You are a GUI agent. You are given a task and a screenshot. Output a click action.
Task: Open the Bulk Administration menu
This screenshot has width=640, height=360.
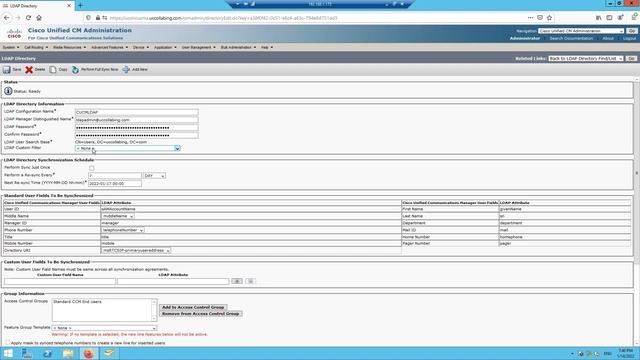click(x=238, y=48)
